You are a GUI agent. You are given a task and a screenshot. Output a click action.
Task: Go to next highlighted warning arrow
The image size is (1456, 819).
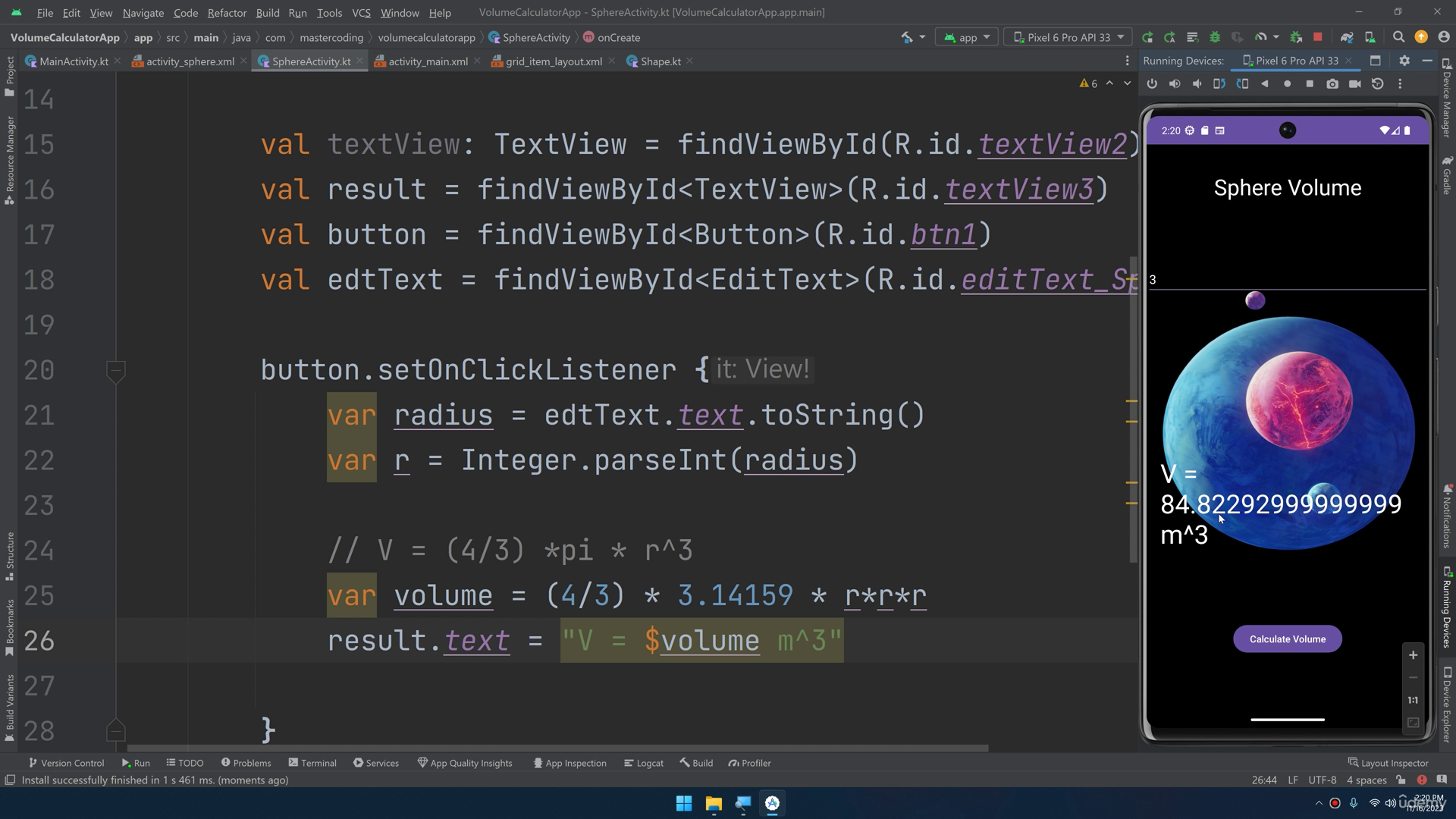tap(1127, 83)
